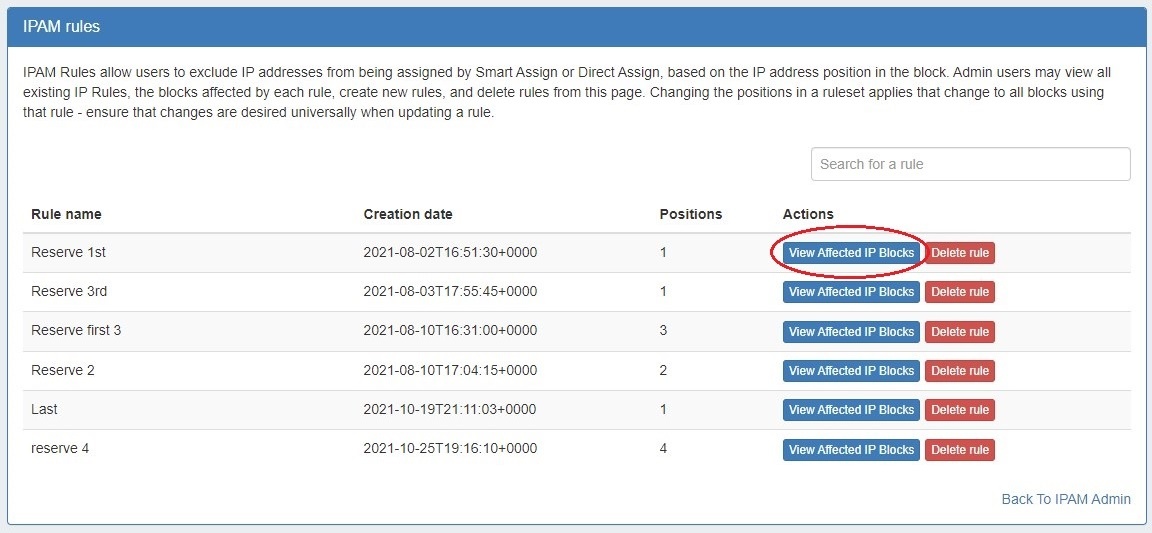The image size is (1152, 533).
Task: Click the Creation date column header
Action: click(407, 214)
